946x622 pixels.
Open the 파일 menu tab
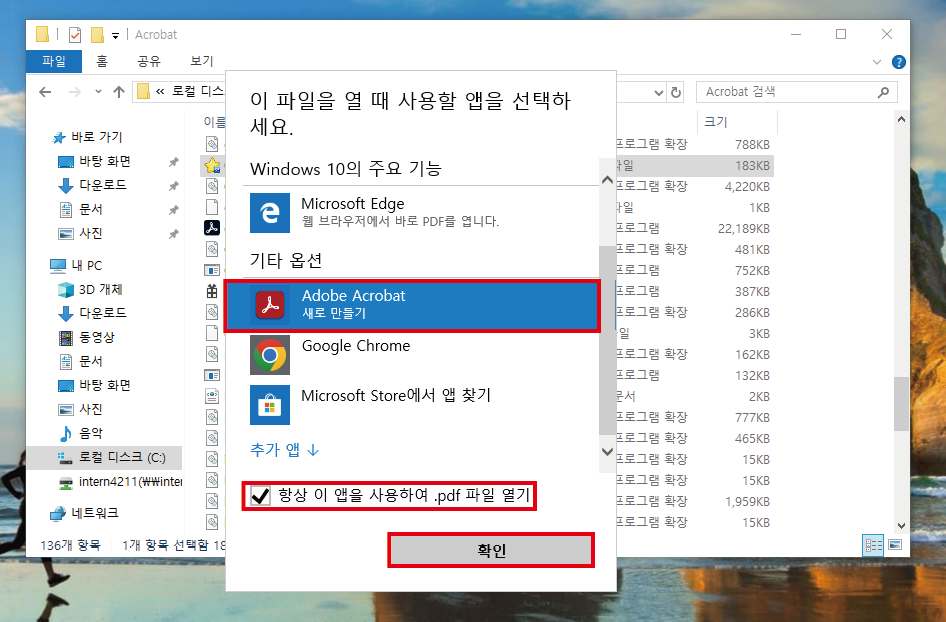54,61
